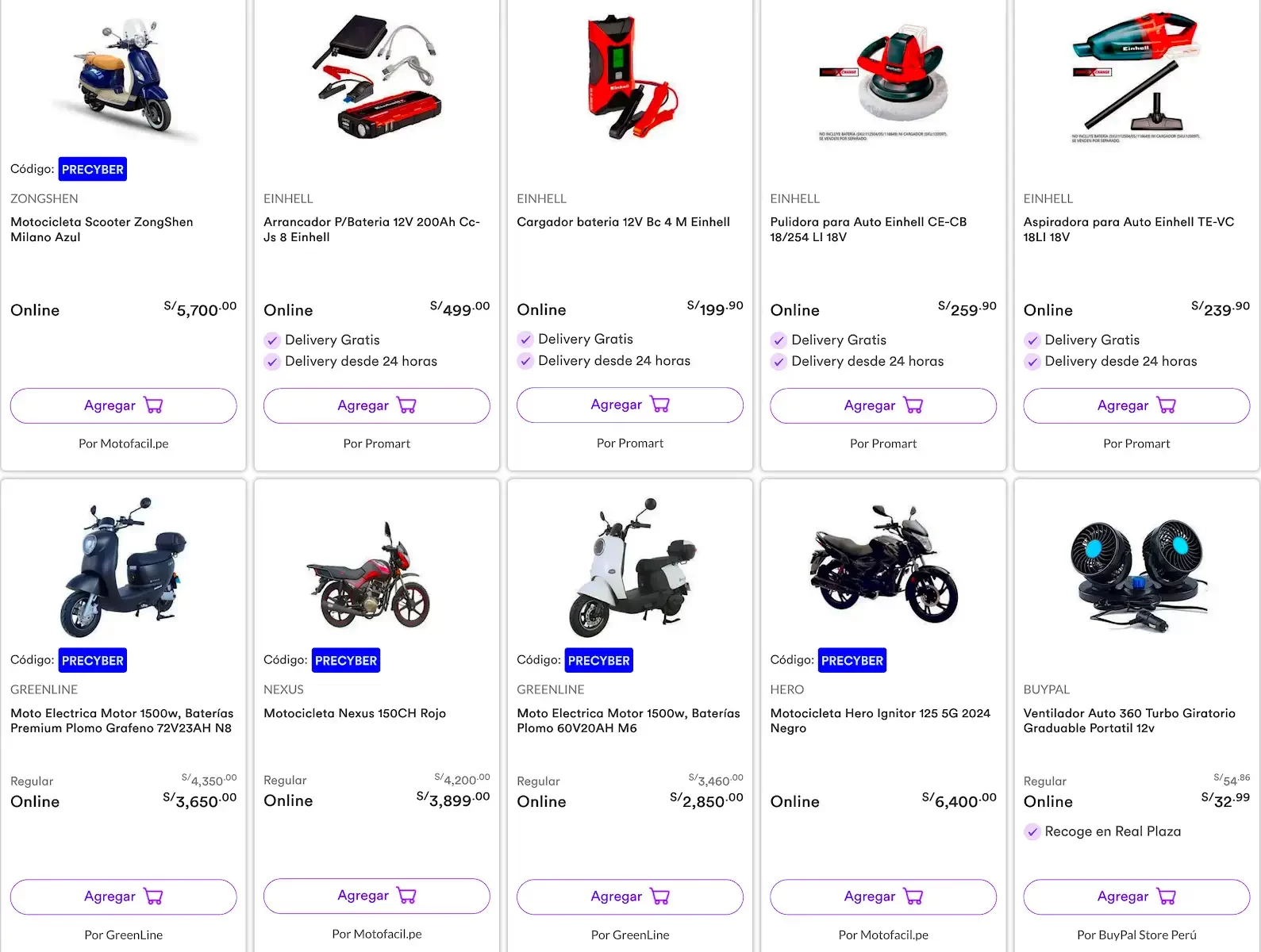
Task: Add Greenline 60V20AH M6 moto to cart
Action: tap(629, 896)
